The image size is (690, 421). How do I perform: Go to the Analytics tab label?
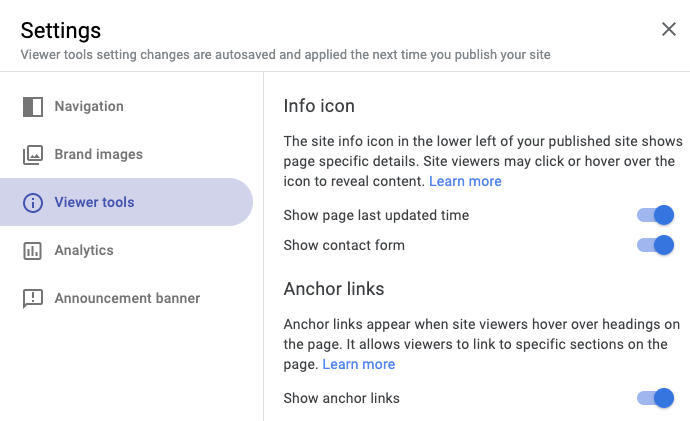click(84, 251)
